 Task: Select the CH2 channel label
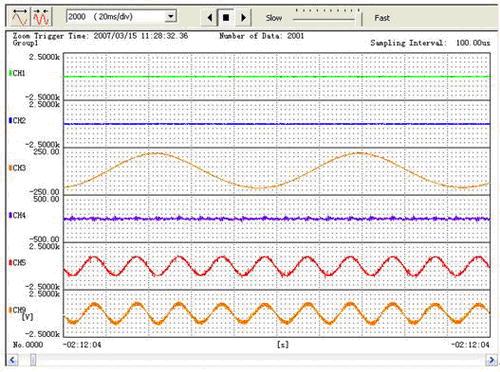pyautogui.click(x=19, y=121)
